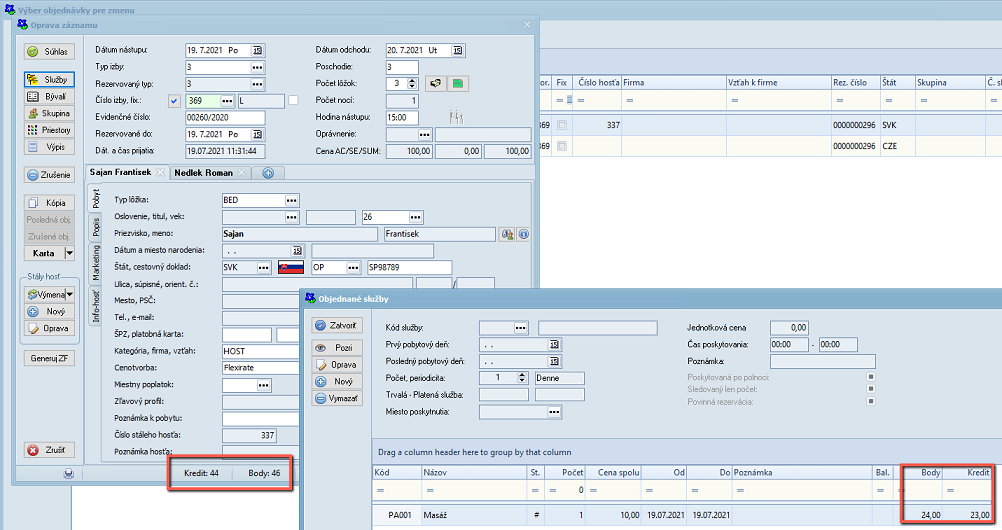Open calendar for Prvý pobytový deň

click(x=552, y=344)
